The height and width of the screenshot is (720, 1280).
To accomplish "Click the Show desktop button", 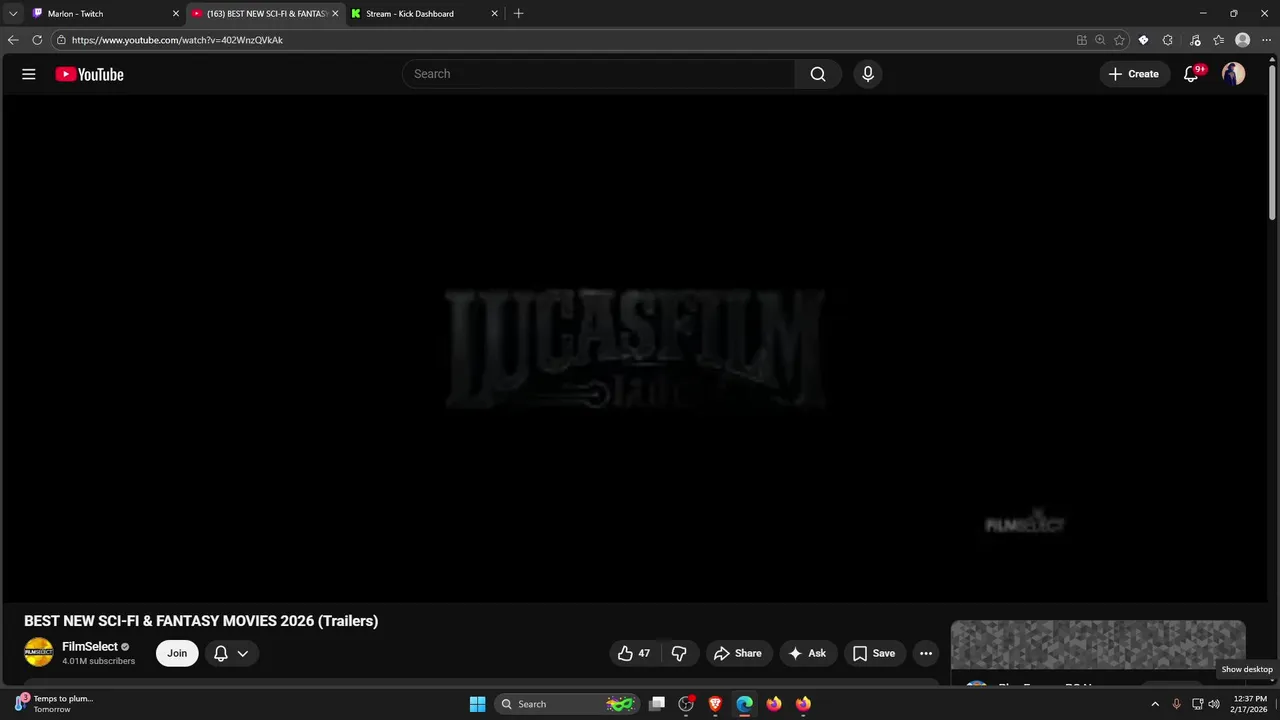I will (1277, 704).
